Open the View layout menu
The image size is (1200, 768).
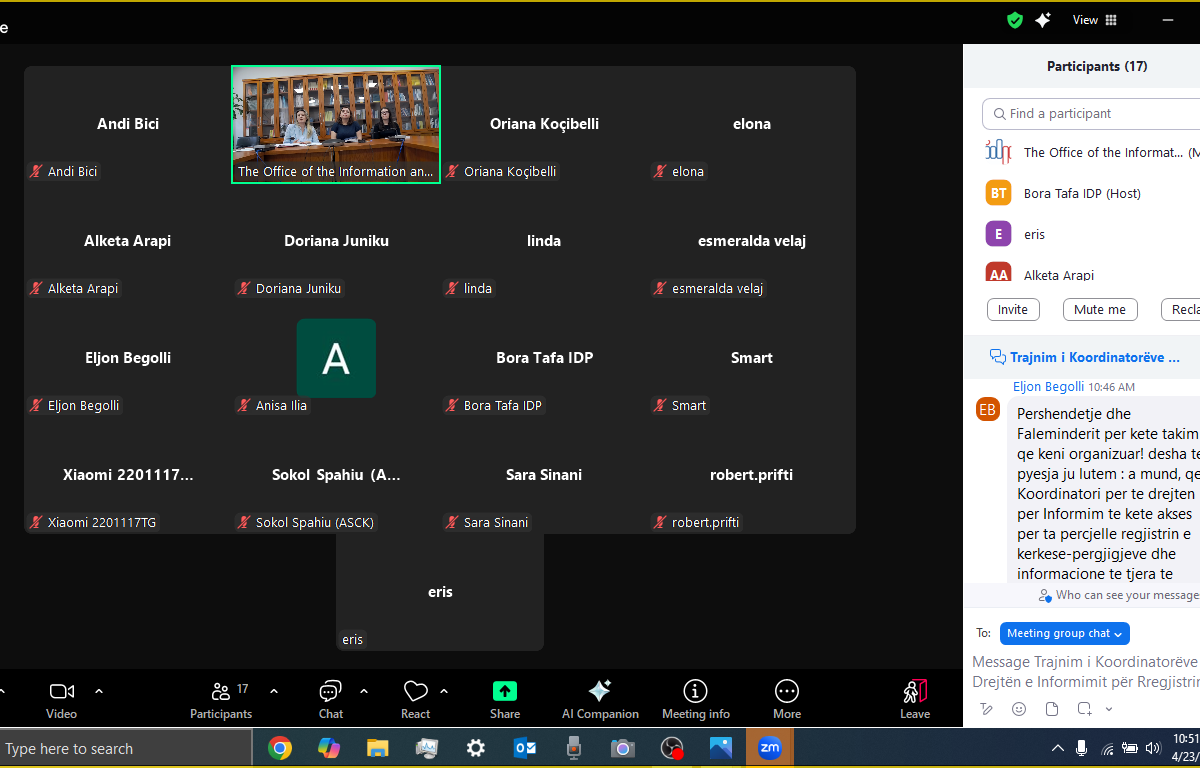[x=1095, y=20]
